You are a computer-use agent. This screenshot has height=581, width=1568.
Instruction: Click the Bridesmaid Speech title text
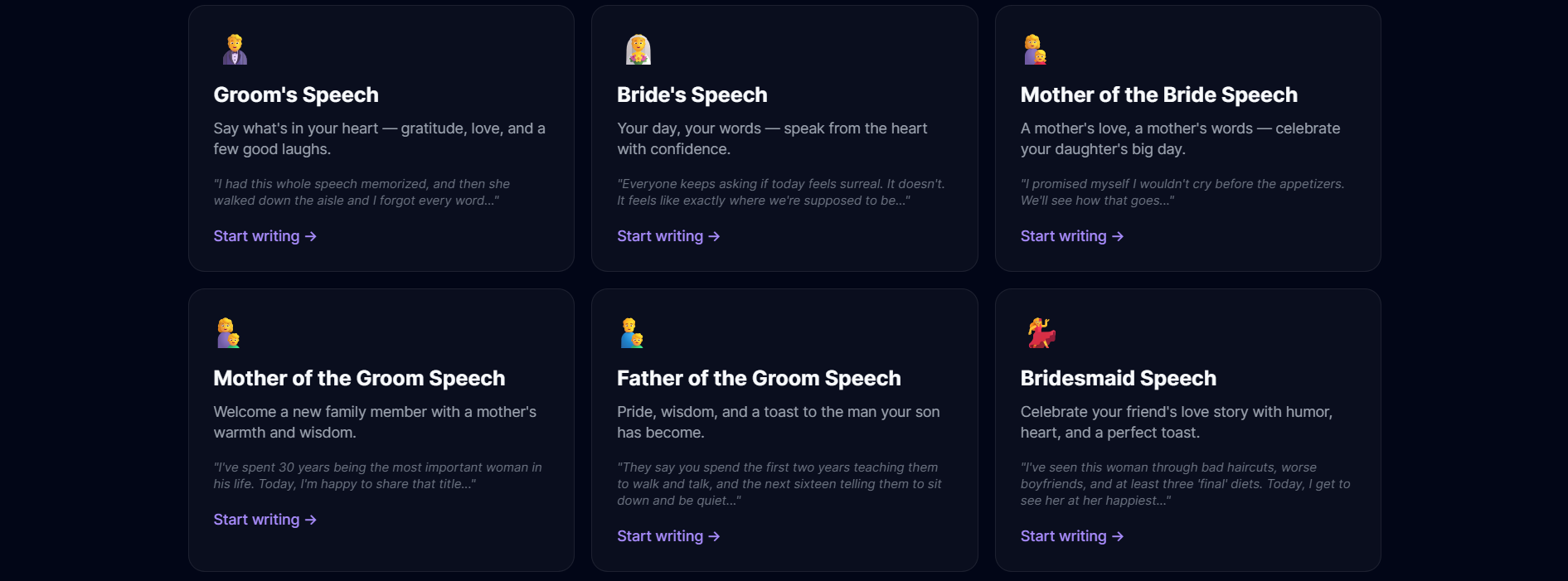pos(1119,378)
